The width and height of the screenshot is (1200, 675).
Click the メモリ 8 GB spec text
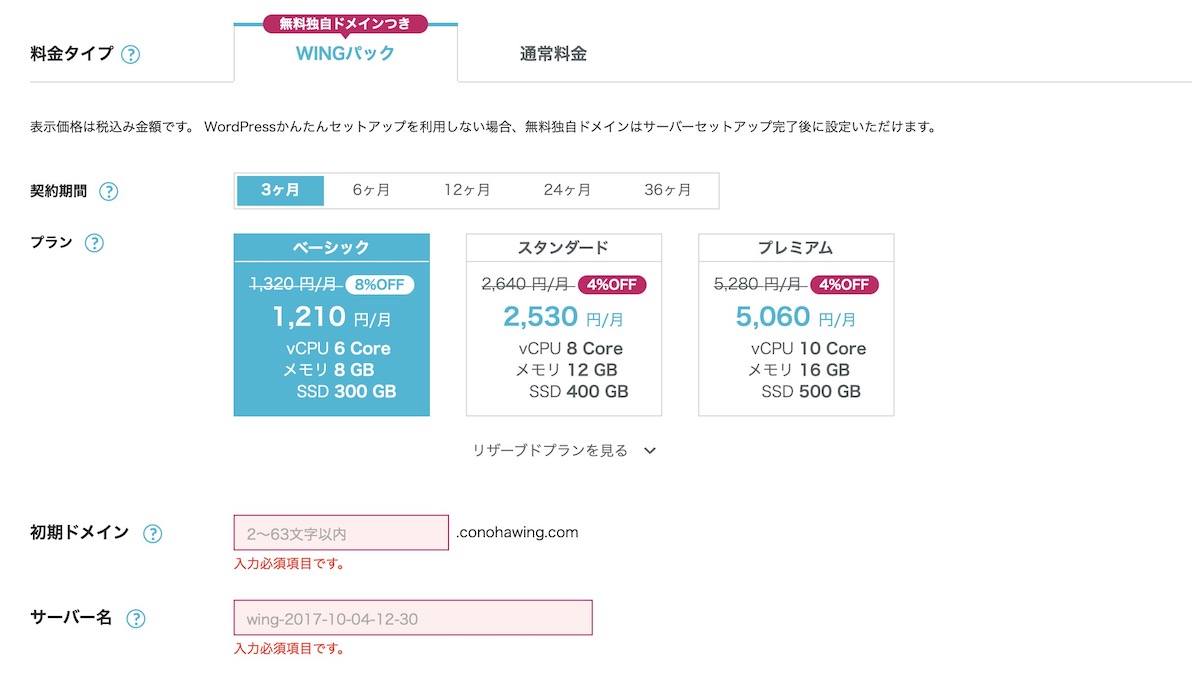click(x=328, y=370)
